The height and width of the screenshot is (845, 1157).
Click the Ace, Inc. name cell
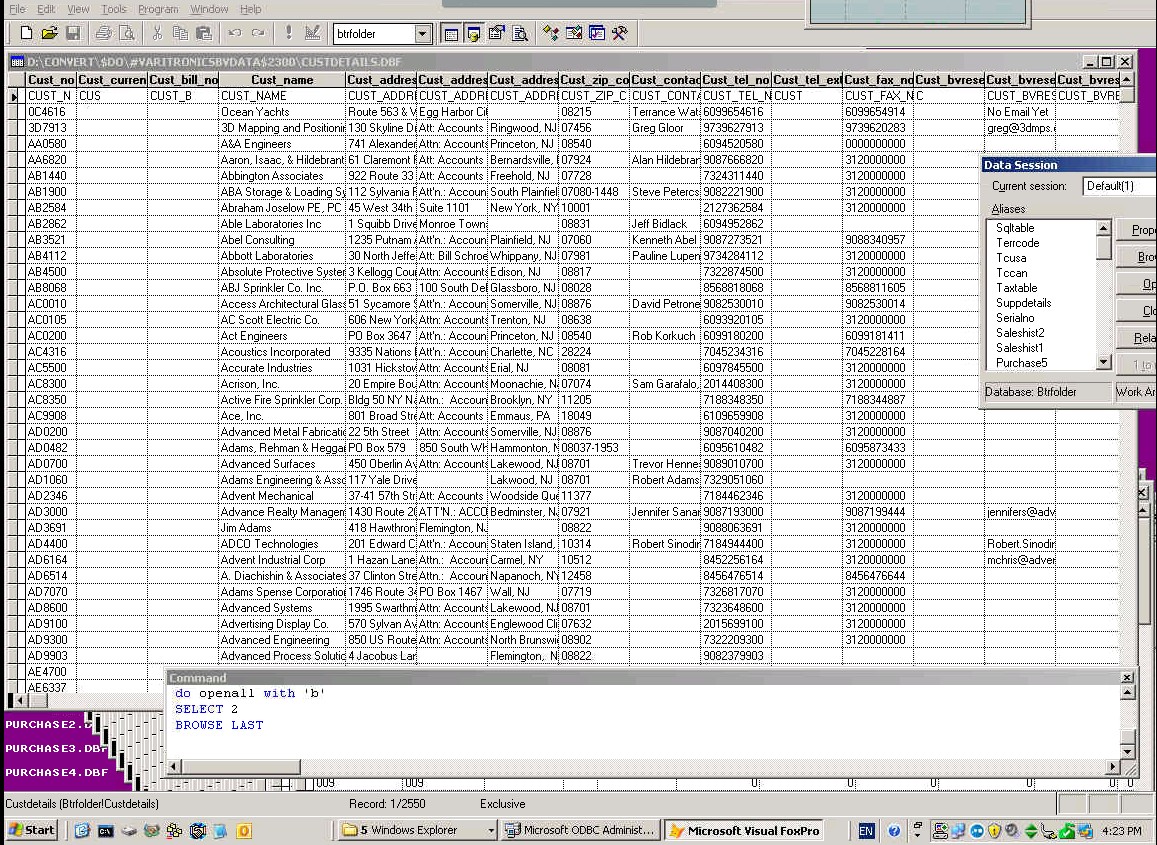tap(282, 416)
